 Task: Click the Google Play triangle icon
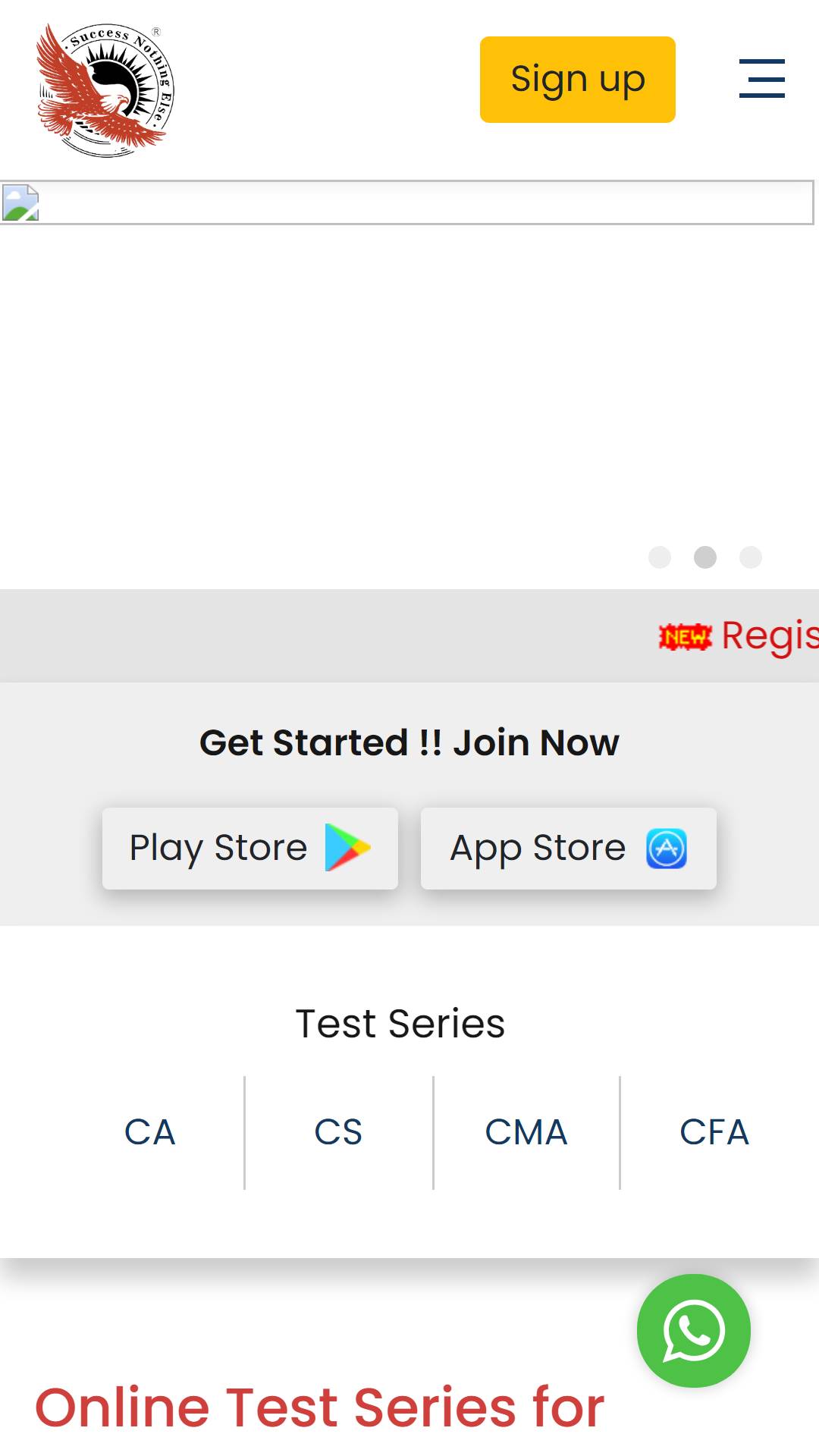tap(348, 848)
